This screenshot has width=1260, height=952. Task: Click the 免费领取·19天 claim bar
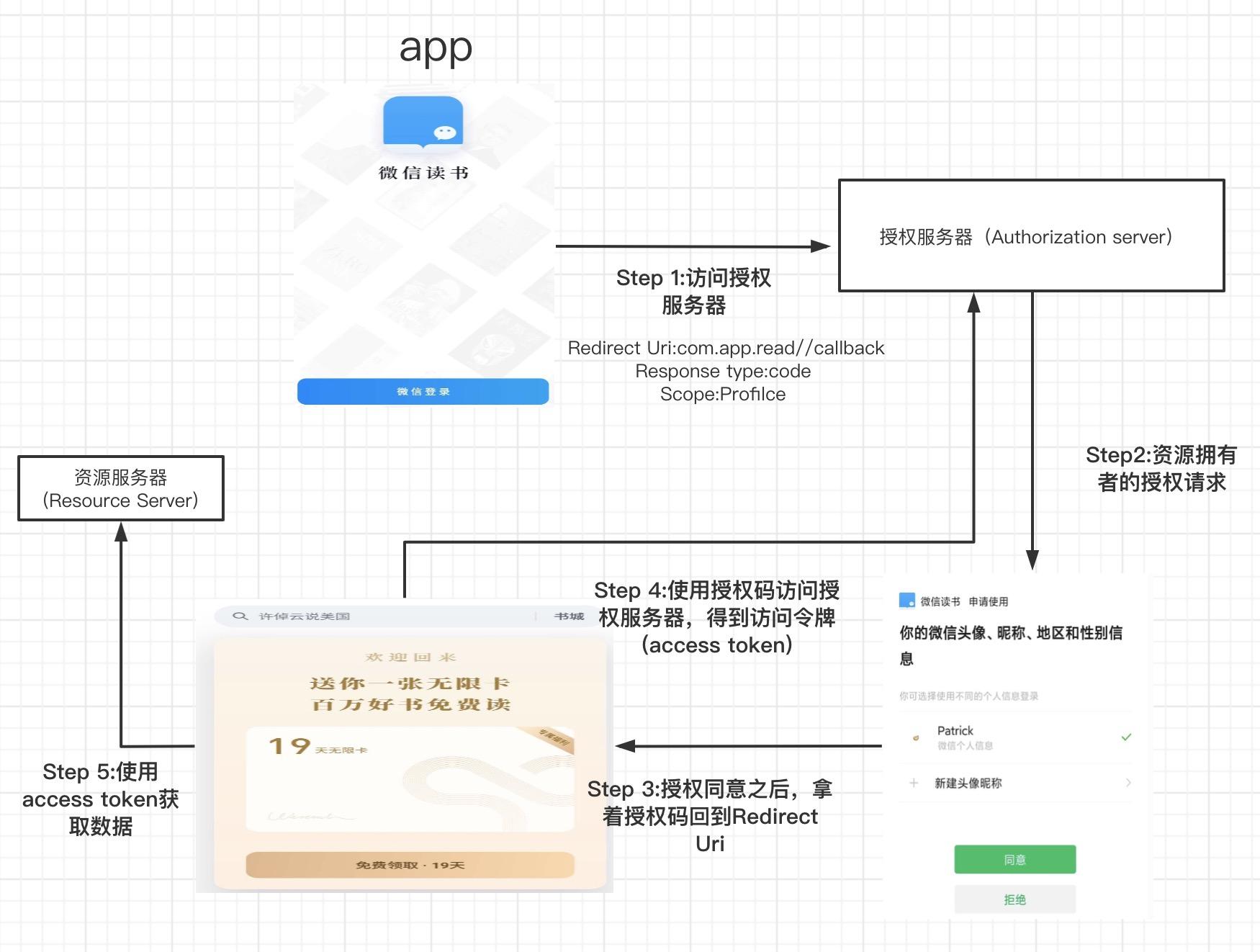[x=410, y=865]
